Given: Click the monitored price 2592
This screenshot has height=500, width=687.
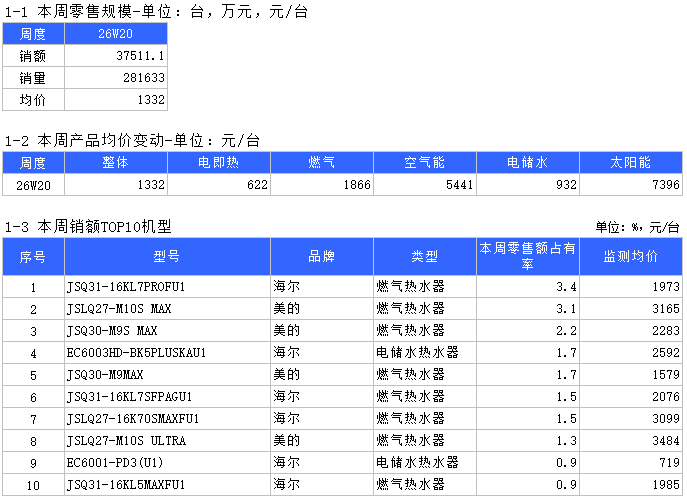Looking at the screenshot, I should 666,352.
